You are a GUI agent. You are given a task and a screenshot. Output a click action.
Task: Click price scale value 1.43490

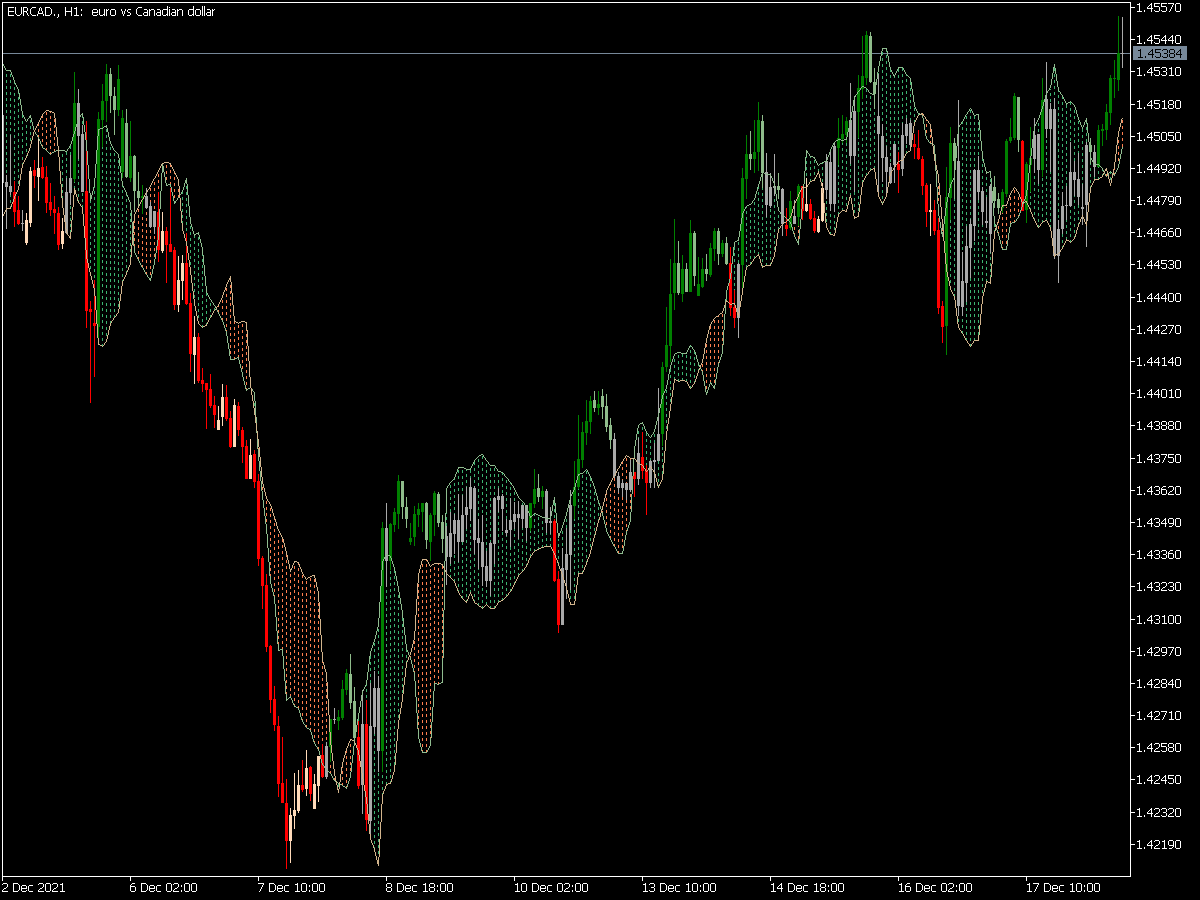pos(1159,522)
